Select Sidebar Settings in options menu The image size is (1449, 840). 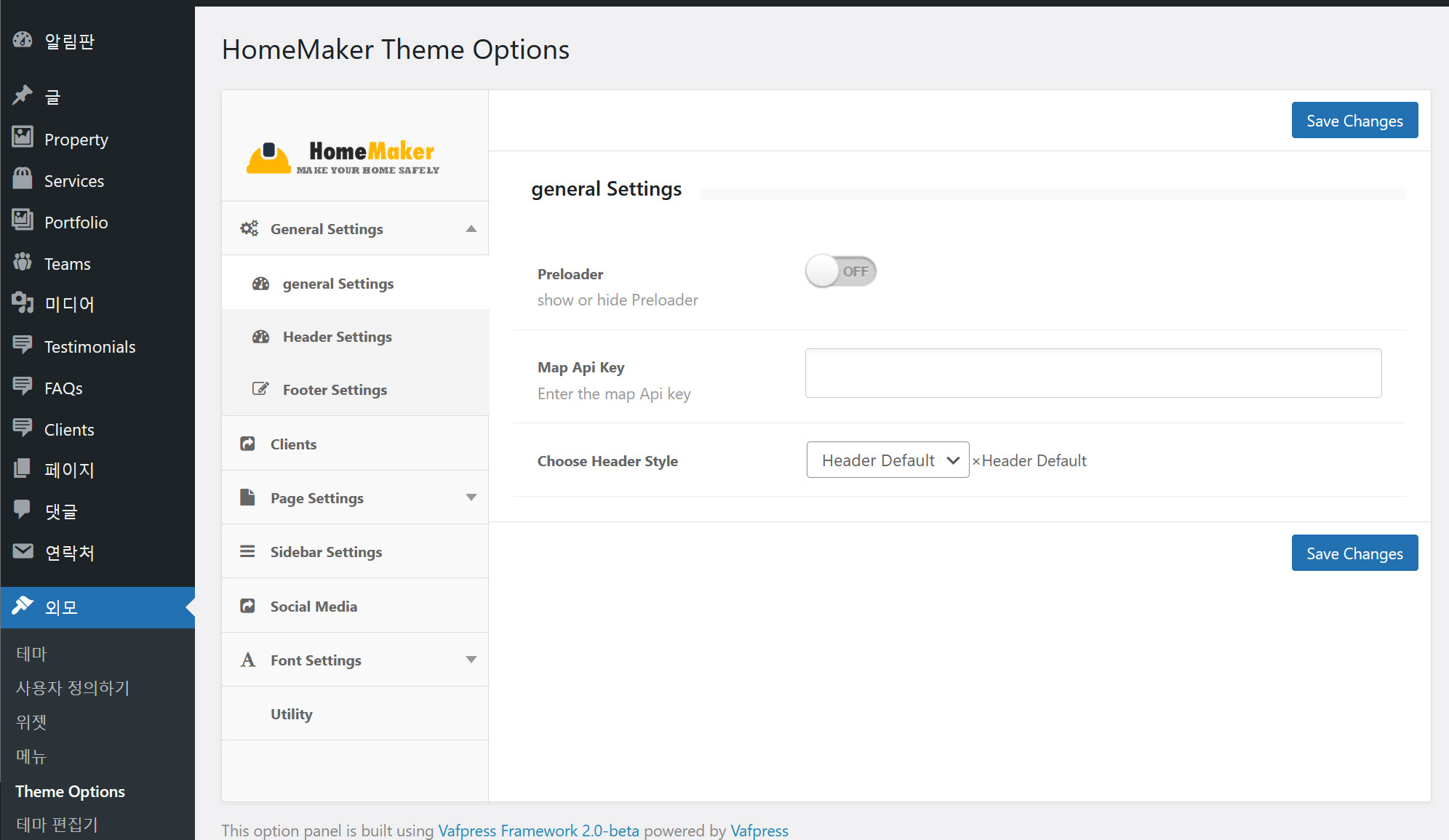point(325,552)
